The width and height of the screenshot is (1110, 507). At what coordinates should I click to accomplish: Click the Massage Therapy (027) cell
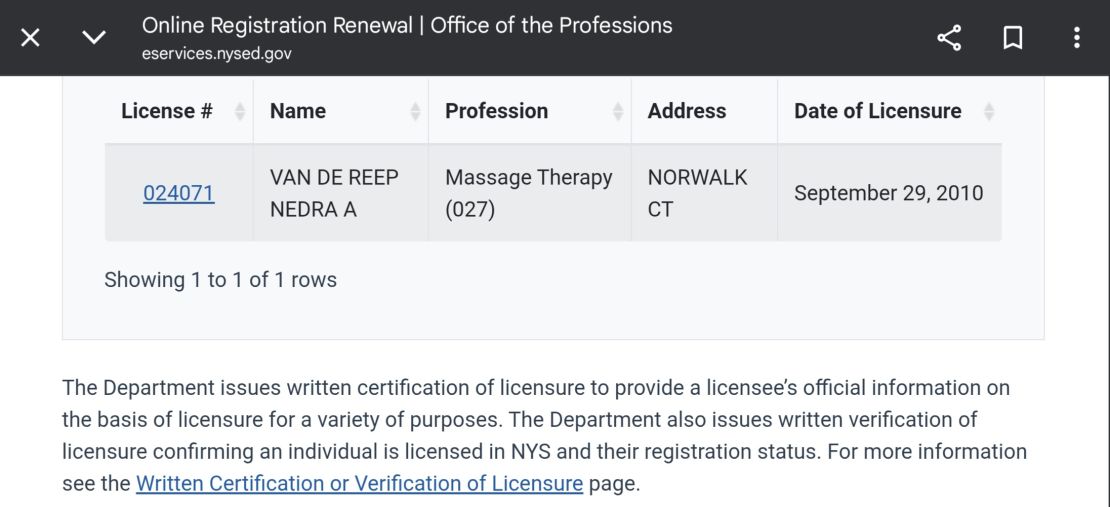pyautogui.click(x=528, y=193)
